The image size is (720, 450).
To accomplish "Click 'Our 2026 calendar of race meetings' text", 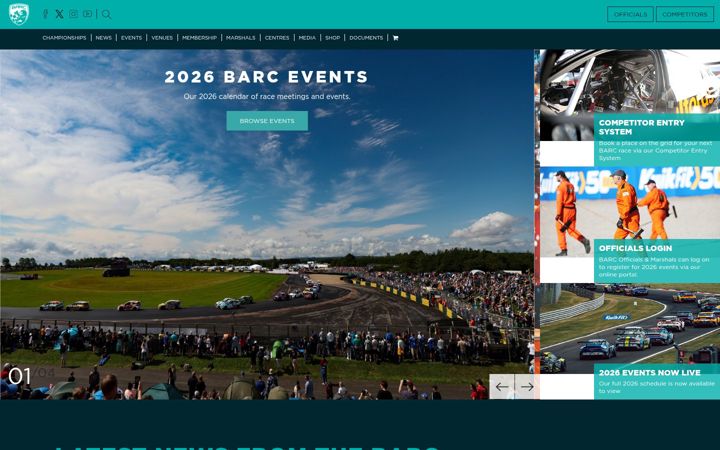I will [x=267, y=96].
